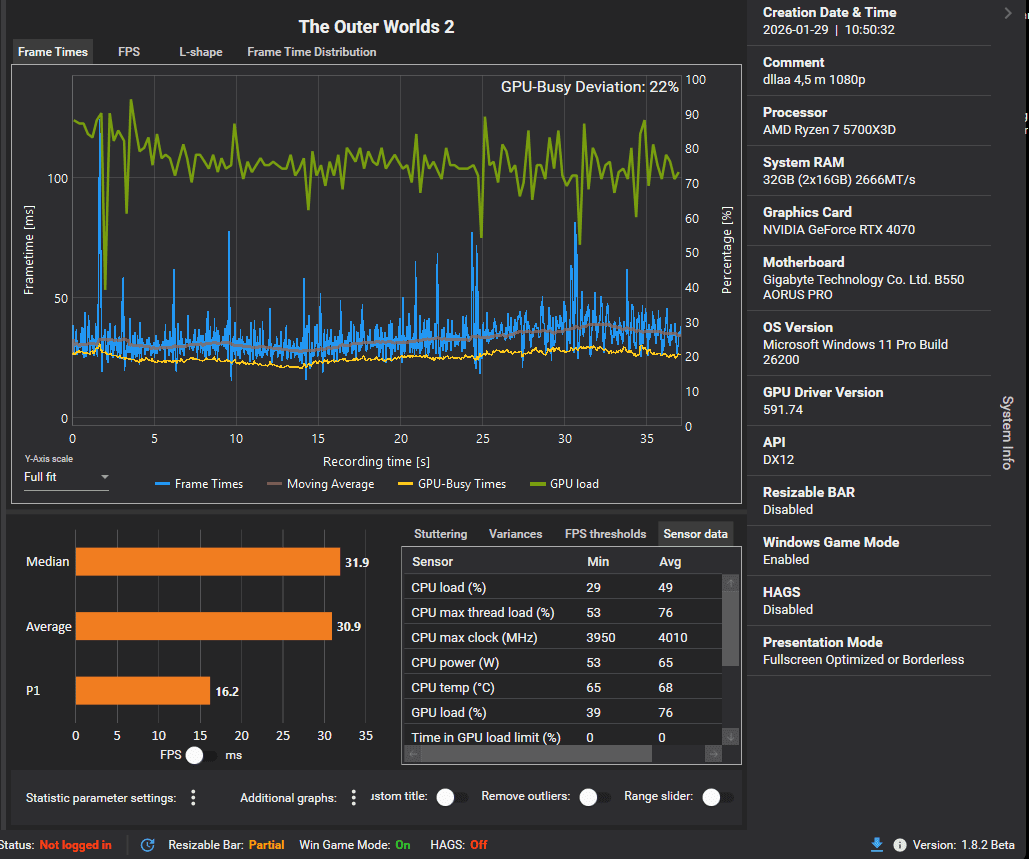Toggle the Custom title switch
The image size is (1029, 859).
pyautogui.click(x=453, y=797)
